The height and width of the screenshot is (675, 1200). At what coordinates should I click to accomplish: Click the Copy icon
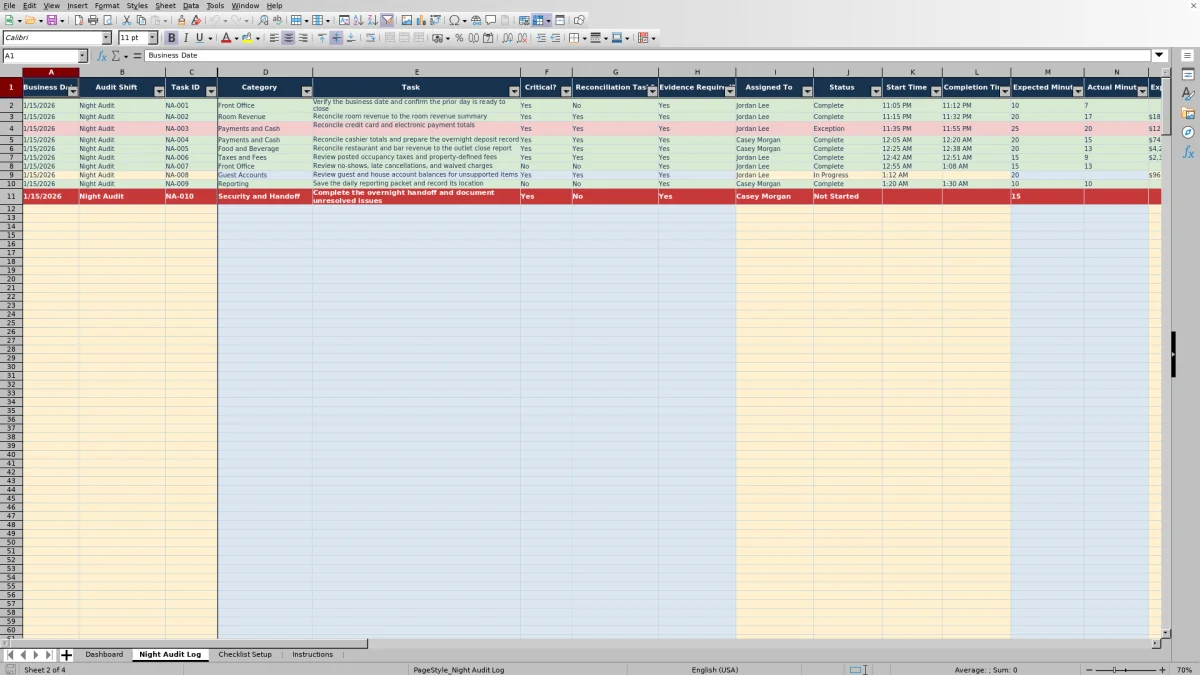[141, 20]
